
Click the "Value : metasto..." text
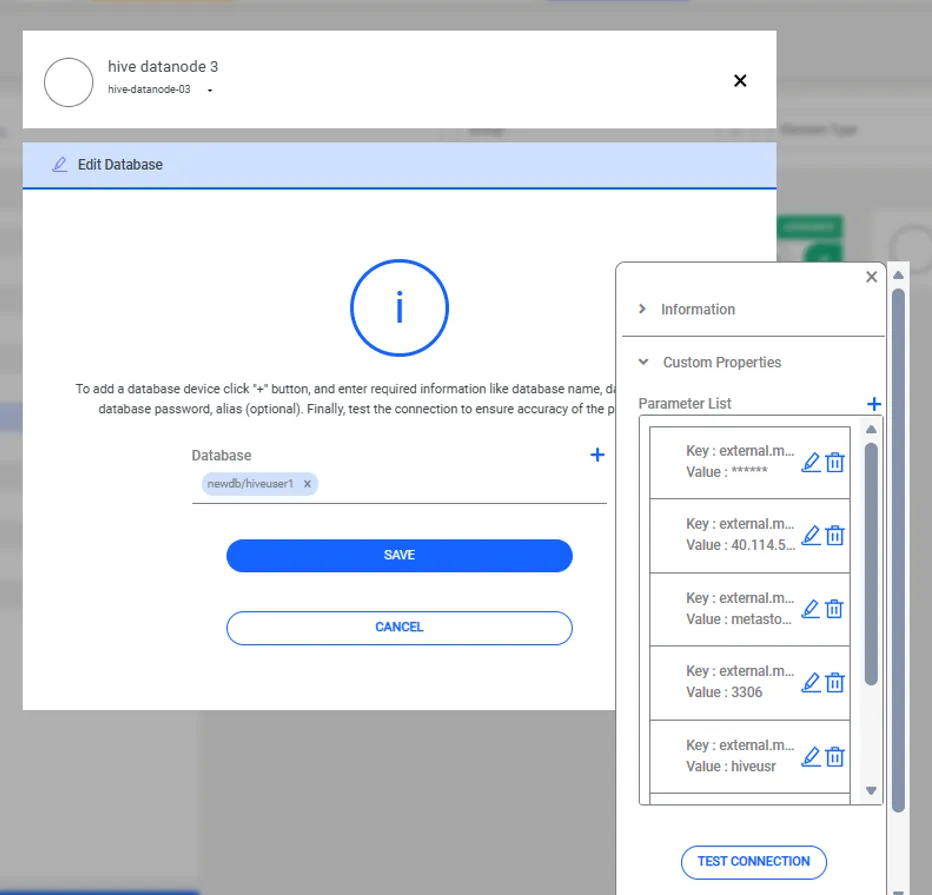(739, 619)
